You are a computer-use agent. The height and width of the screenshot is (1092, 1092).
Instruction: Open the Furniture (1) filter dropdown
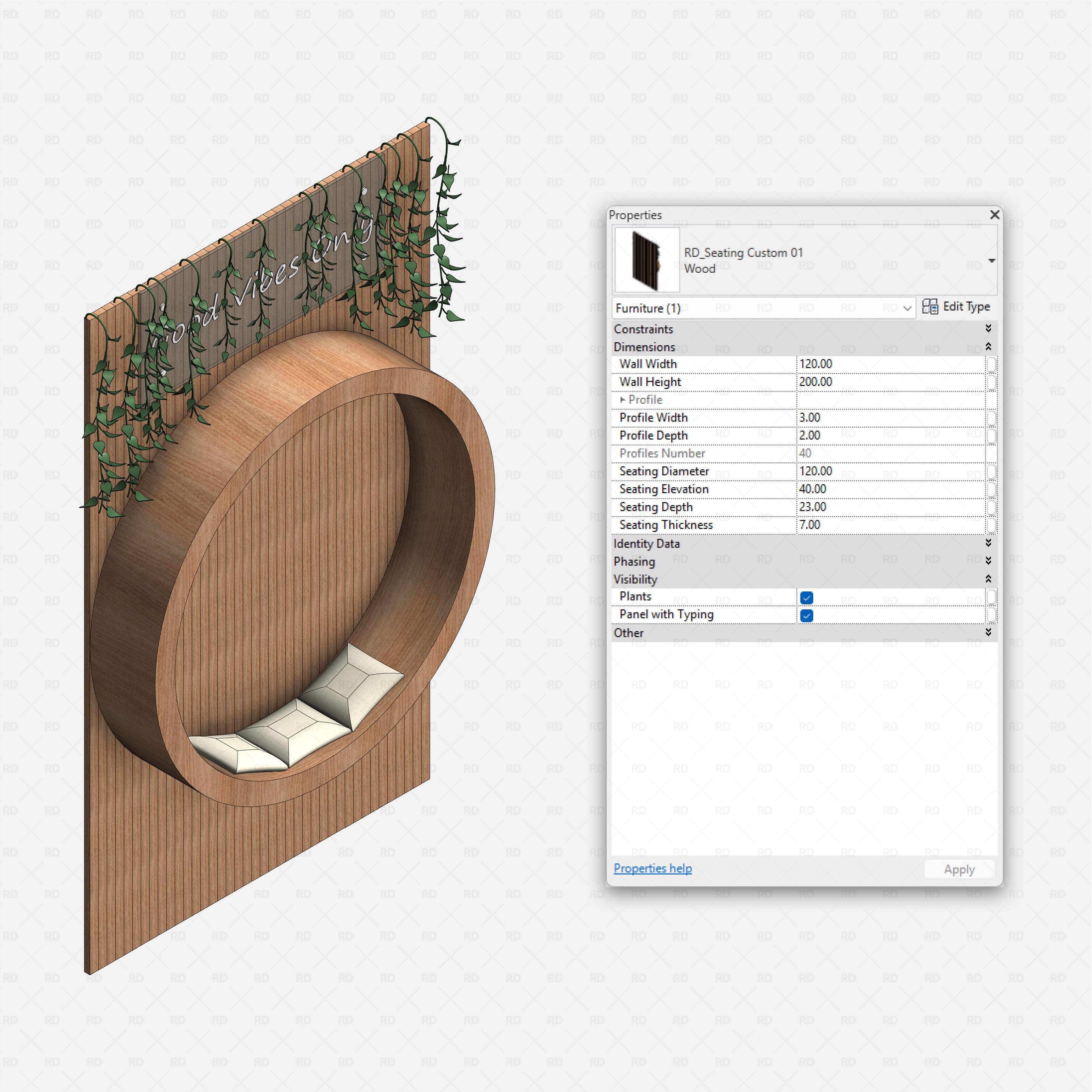[907, 308]
